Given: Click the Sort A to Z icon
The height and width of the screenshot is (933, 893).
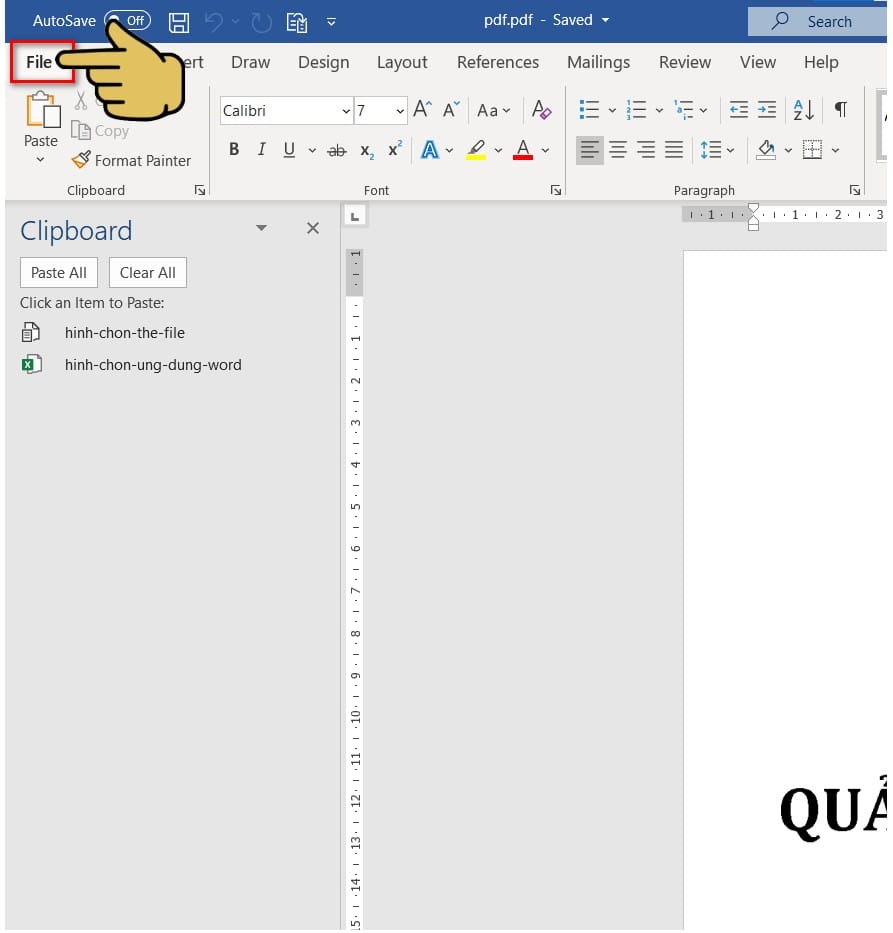Looking at the screenshot, I should coord(804,109).
